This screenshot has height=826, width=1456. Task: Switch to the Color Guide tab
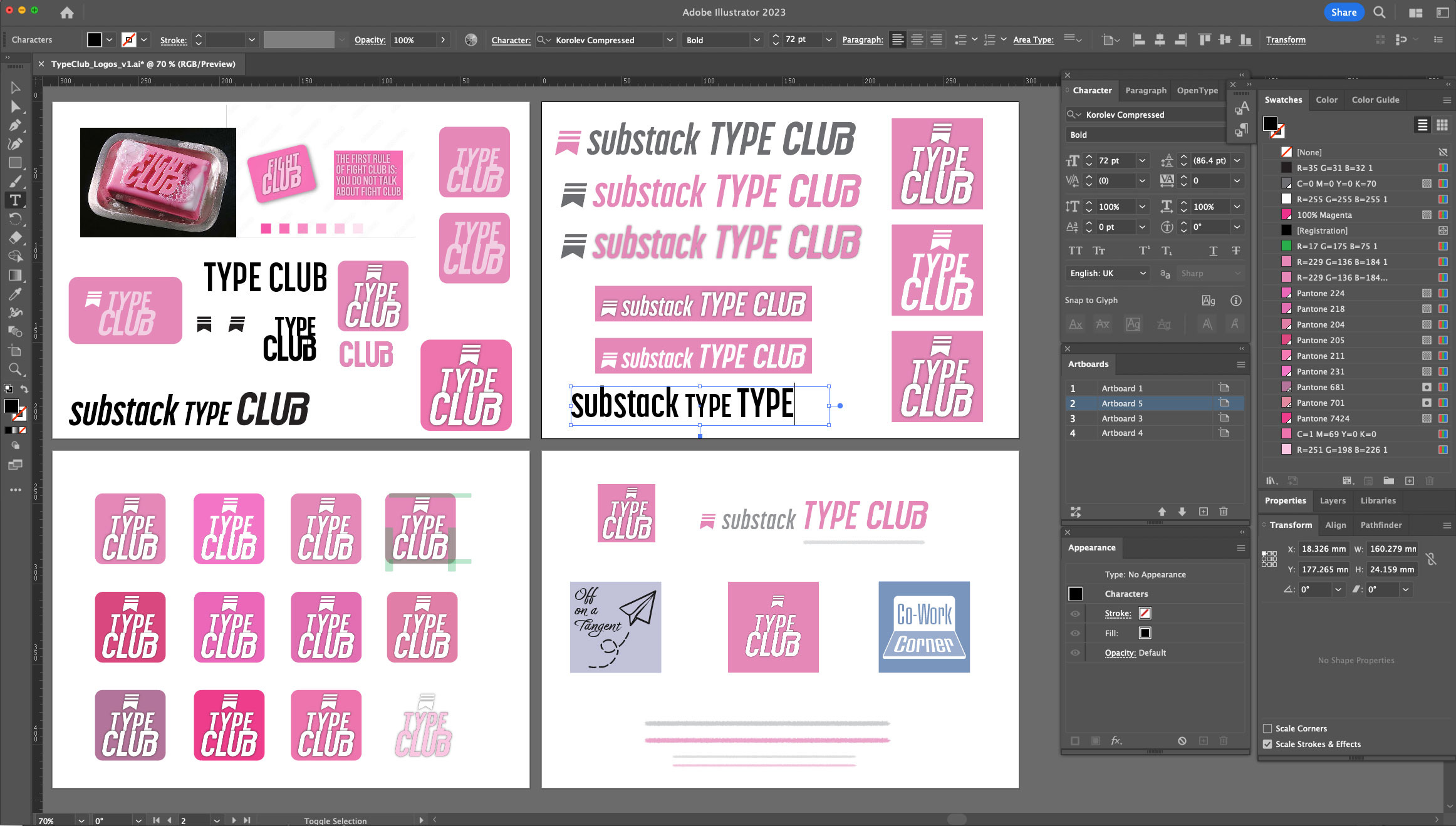coord(1375,100)
